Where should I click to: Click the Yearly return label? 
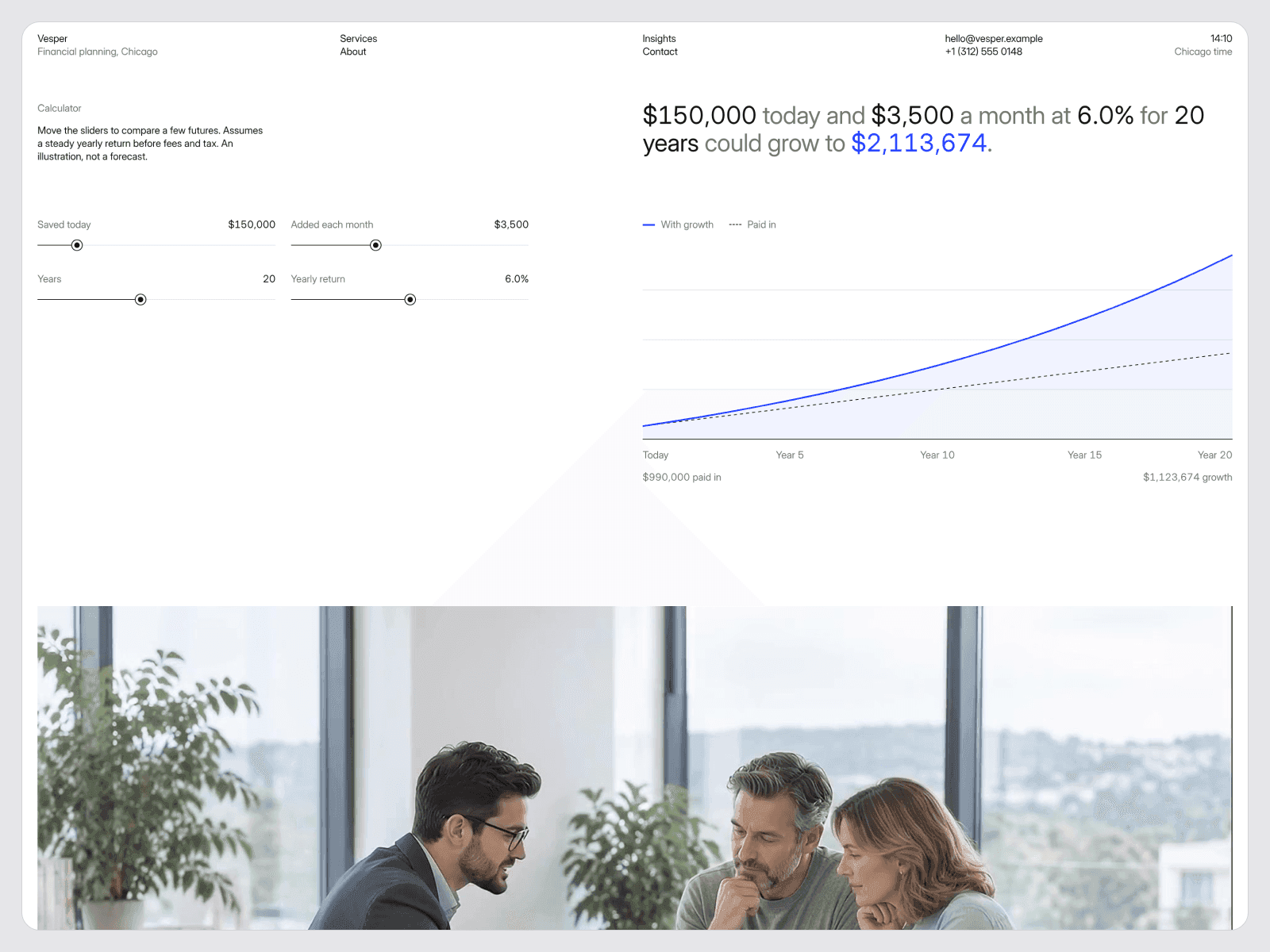[318, 278]
